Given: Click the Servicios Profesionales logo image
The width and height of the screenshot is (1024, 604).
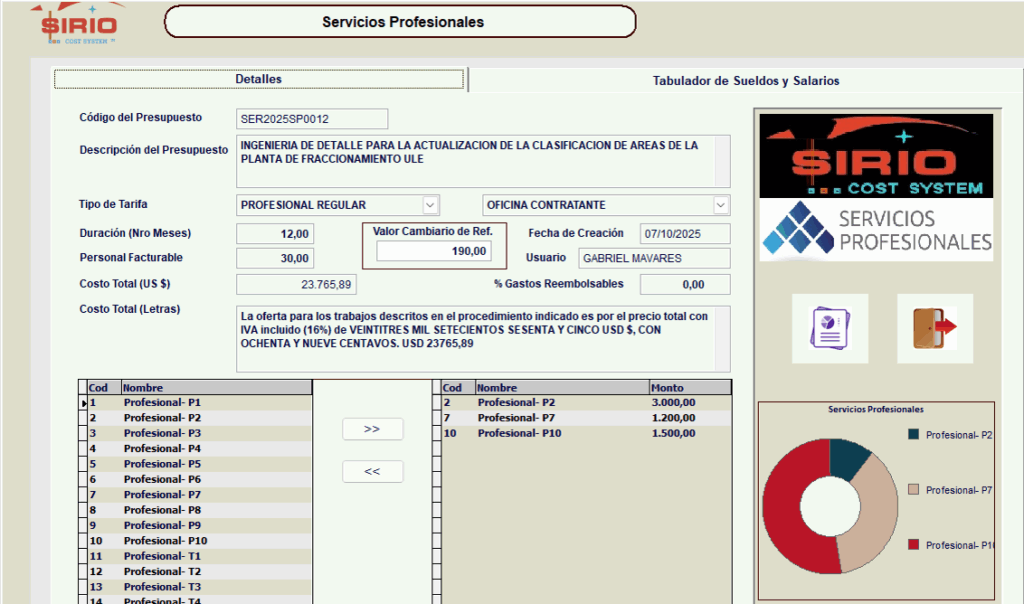Looking at the screenshot, I should click(876, 230).
